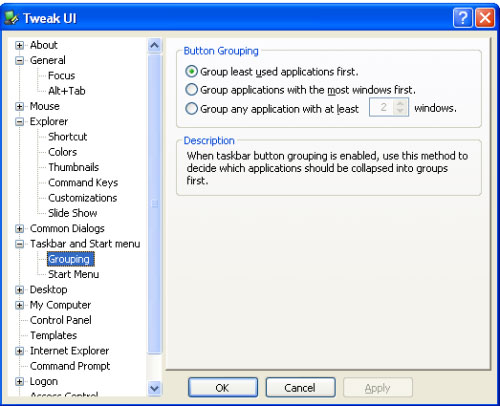Open the Templates settings page
This screenshot has height=406, width=500.
tap(54, 335)
